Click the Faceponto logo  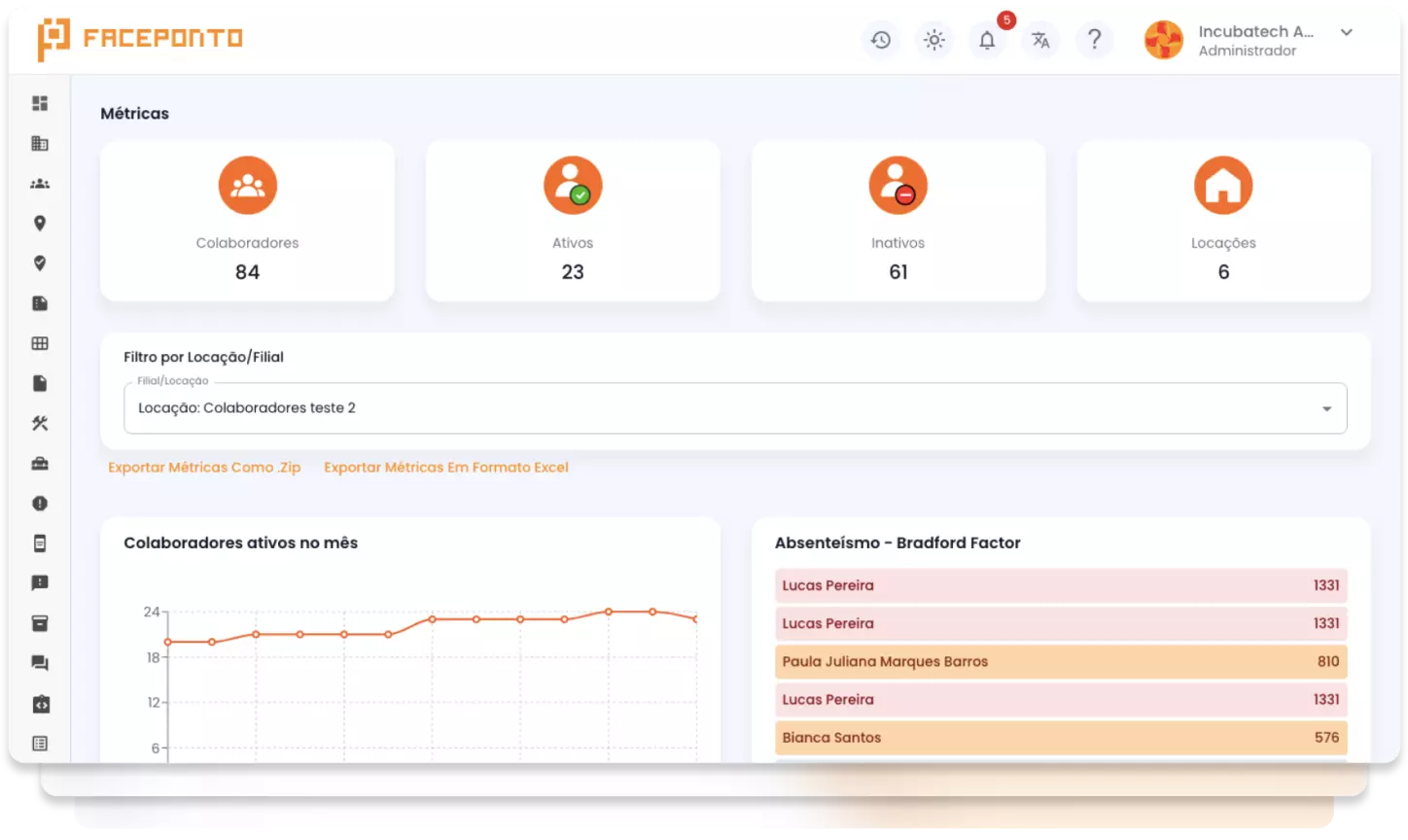(140, 39)
